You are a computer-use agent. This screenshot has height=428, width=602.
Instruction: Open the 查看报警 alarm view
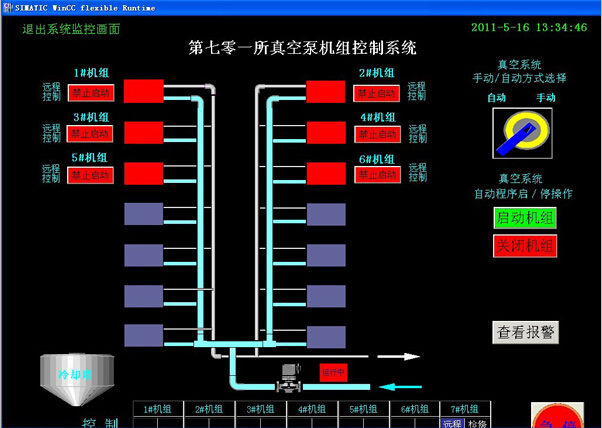pyautogui.click(x=525, y=333)
